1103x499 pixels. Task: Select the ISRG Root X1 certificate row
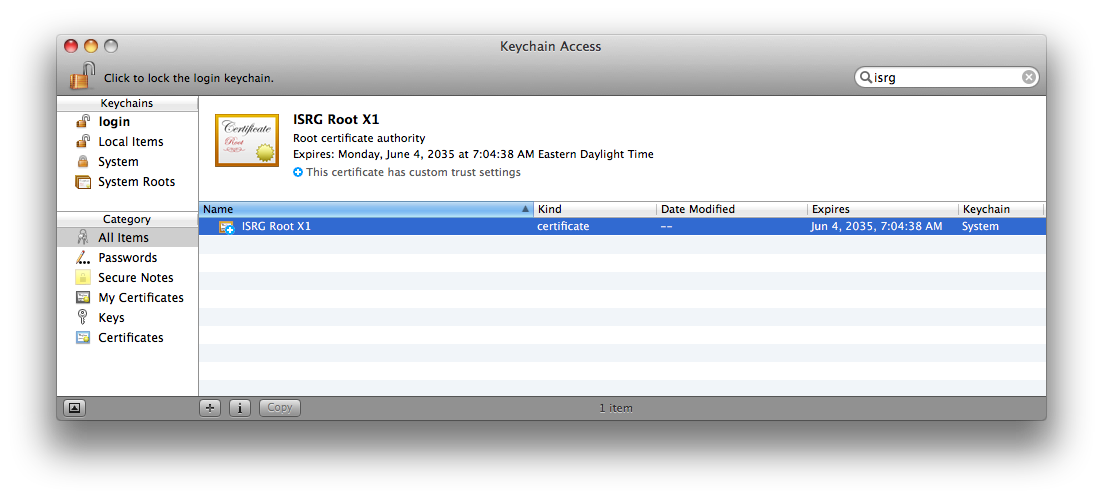pos(400,227)
